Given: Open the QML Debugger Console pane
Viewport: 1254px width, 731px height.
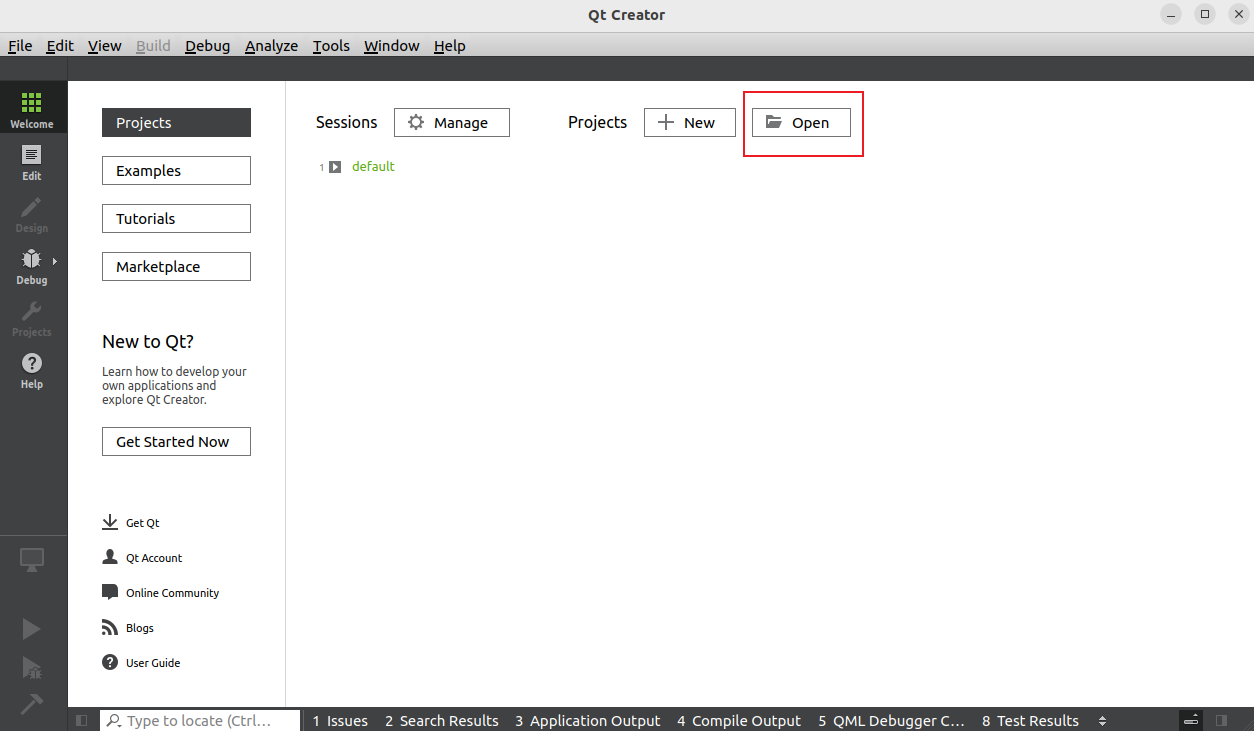Looking at the screenshot, I should tap(891, 720).
